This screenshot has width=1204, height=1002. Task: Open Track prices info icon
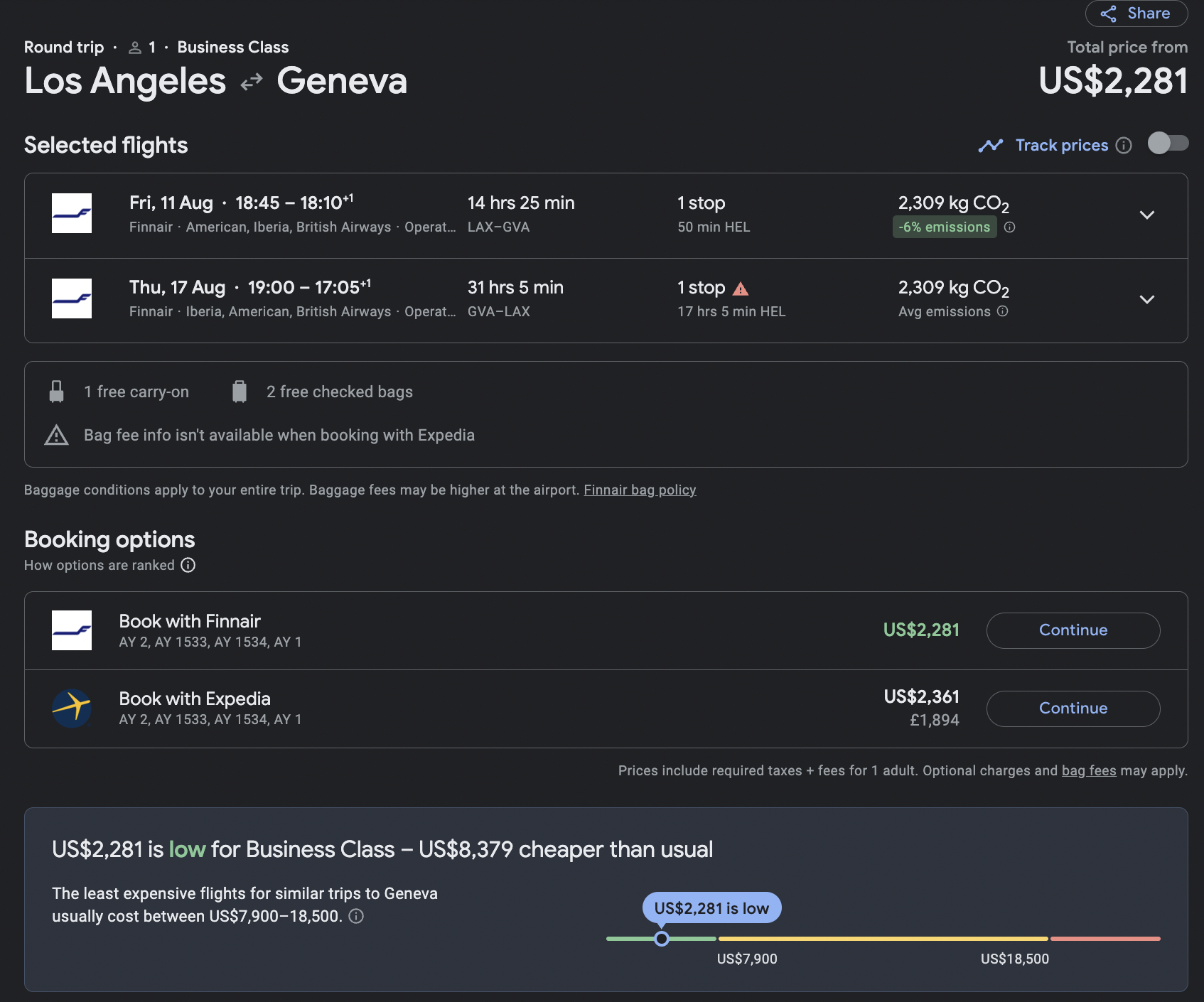click(1124, 146)
